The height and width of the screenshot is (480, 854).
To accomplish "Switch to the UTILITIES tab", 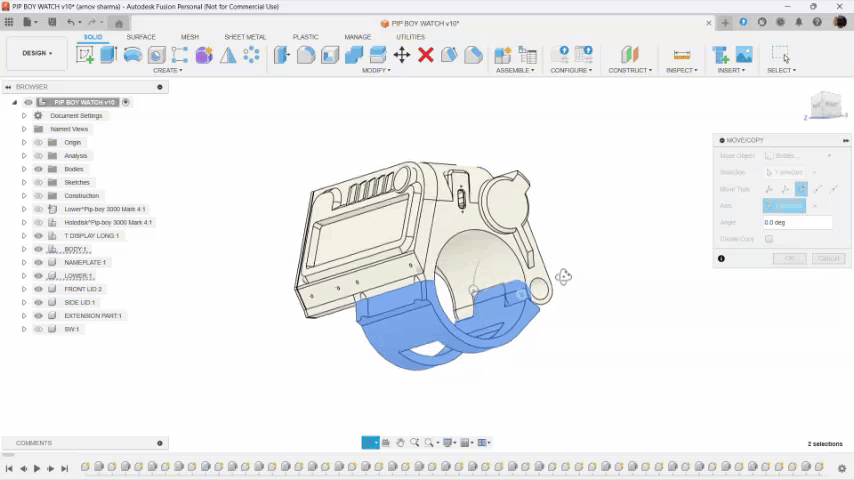I will coord(410,37).
